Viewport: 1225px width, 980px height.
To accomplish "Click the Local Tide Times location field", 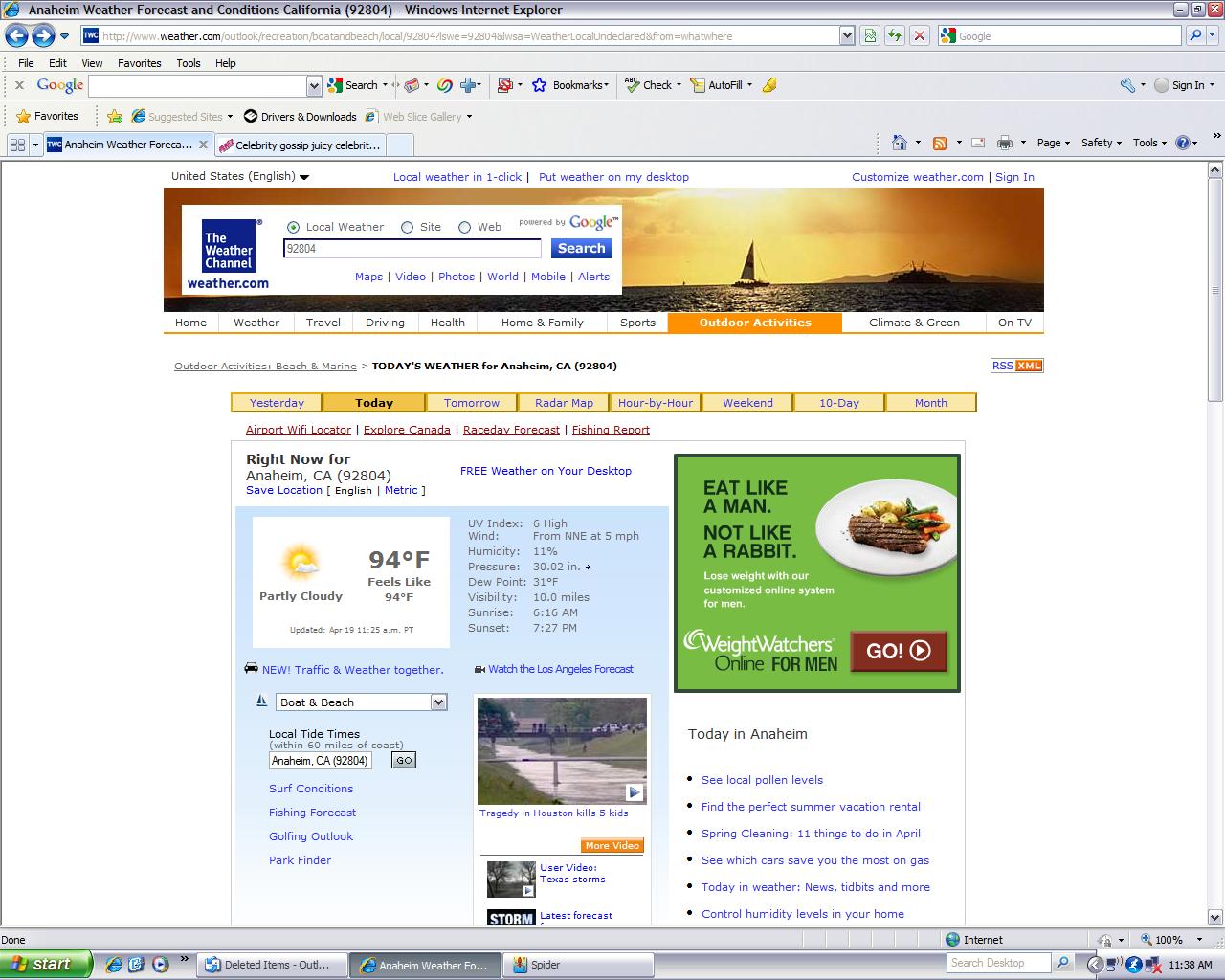I will (320, 761).
